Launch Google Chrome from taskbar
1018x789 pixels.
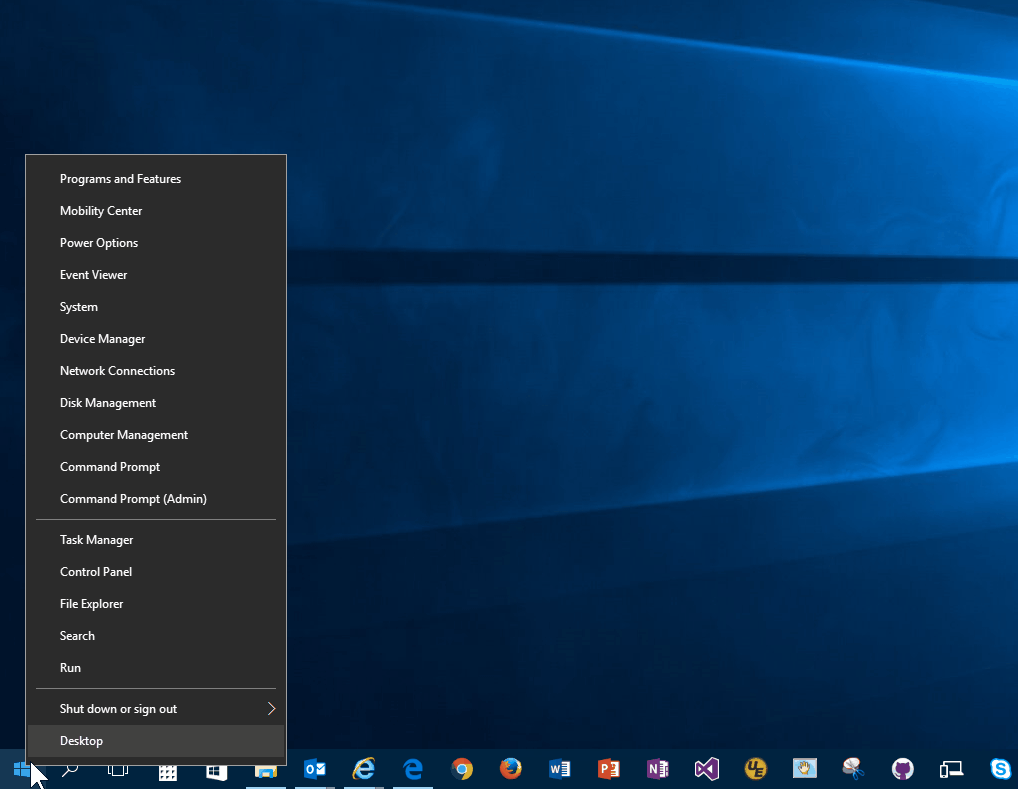pyautogui.click(x=462, y=770)
